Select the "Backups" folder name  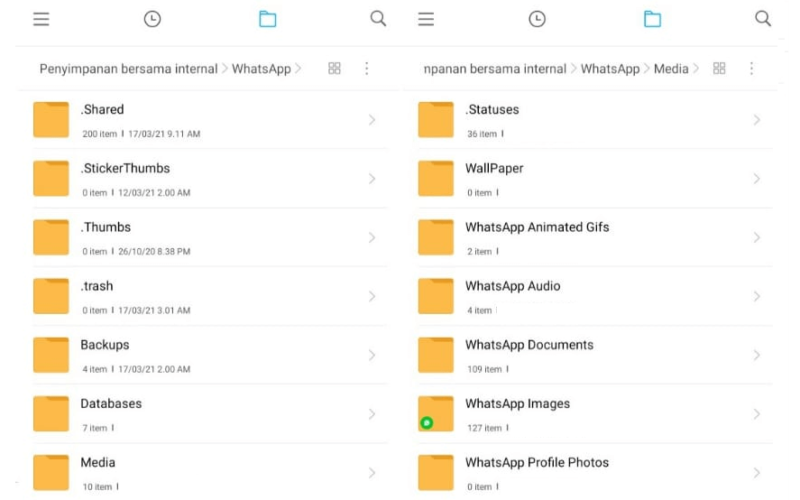(x=105, y=345)
